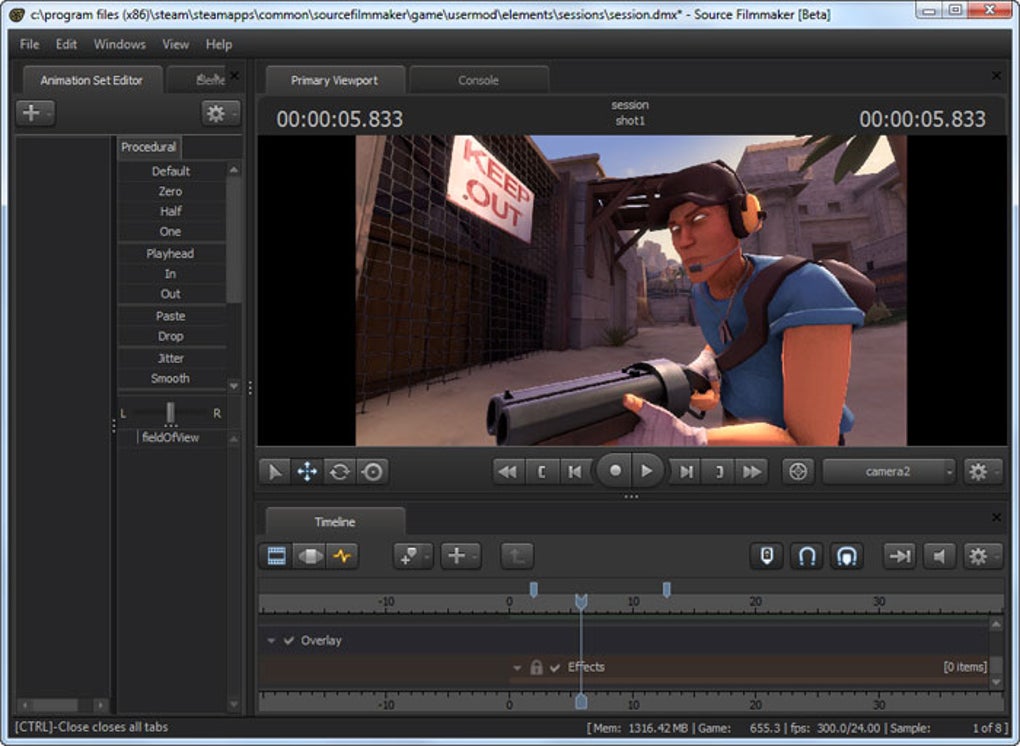This screenshot has width=1020, height=746.
Task: Collapse the Overlay track group
Action: (x=271, y=640)
